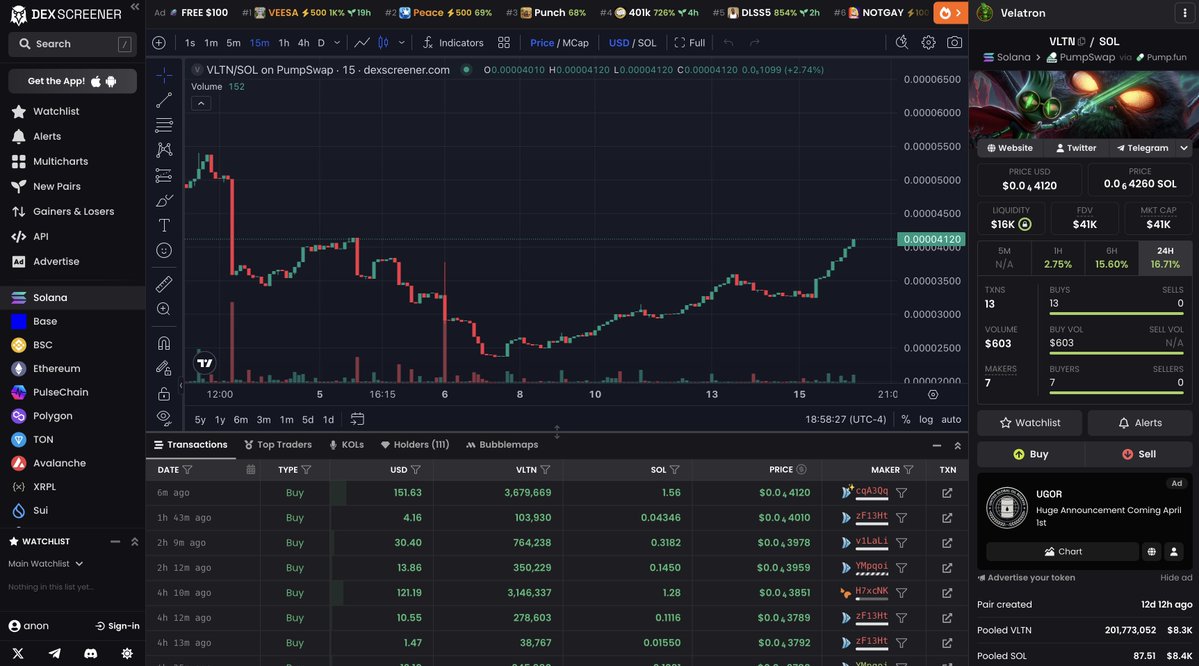Open the emoji icons tool
The image size is (1199, 666).
[164, 250]
